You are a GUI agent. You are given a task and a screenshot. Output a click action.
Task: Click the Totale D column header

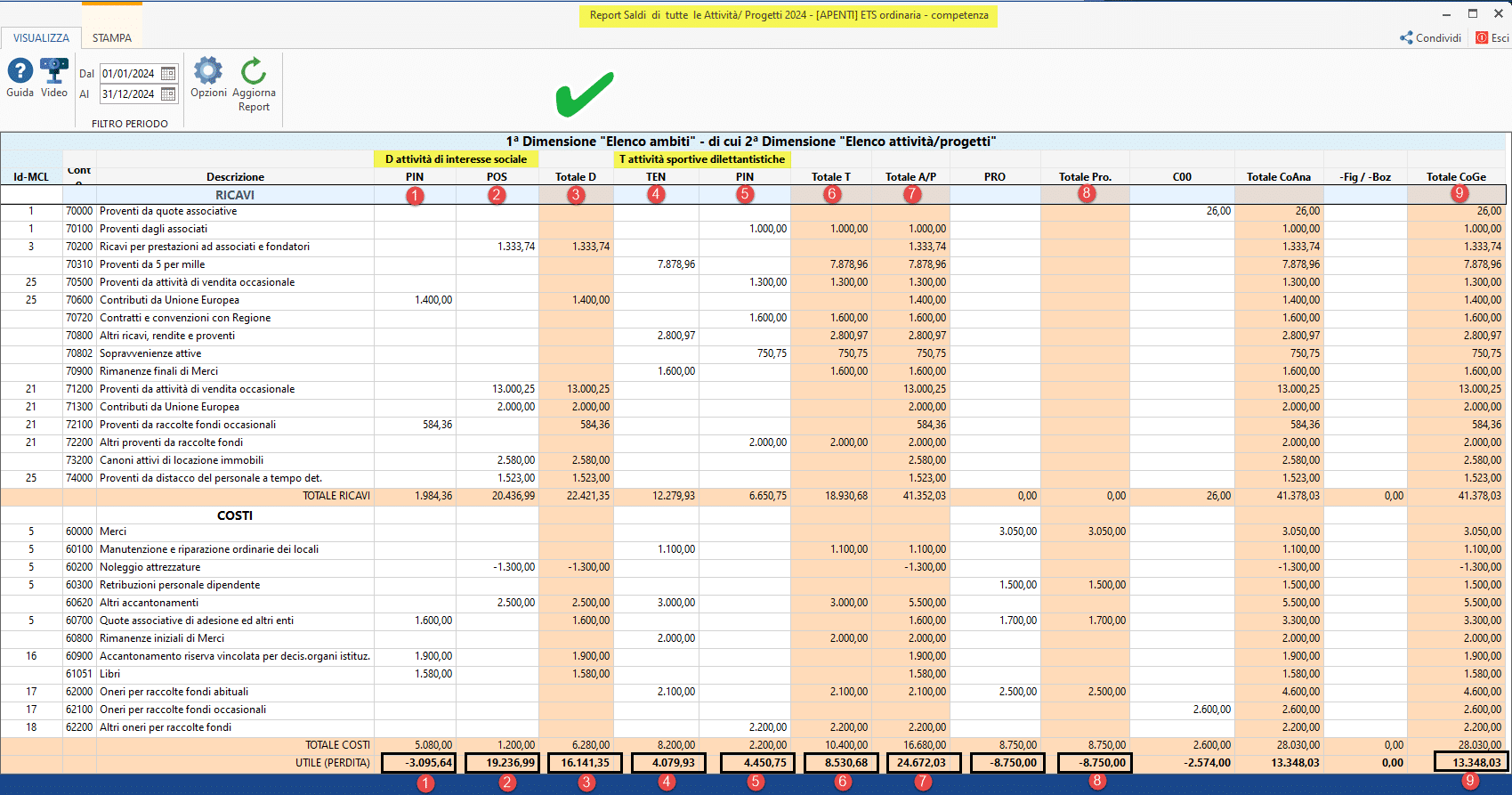[x=576, y=177]
